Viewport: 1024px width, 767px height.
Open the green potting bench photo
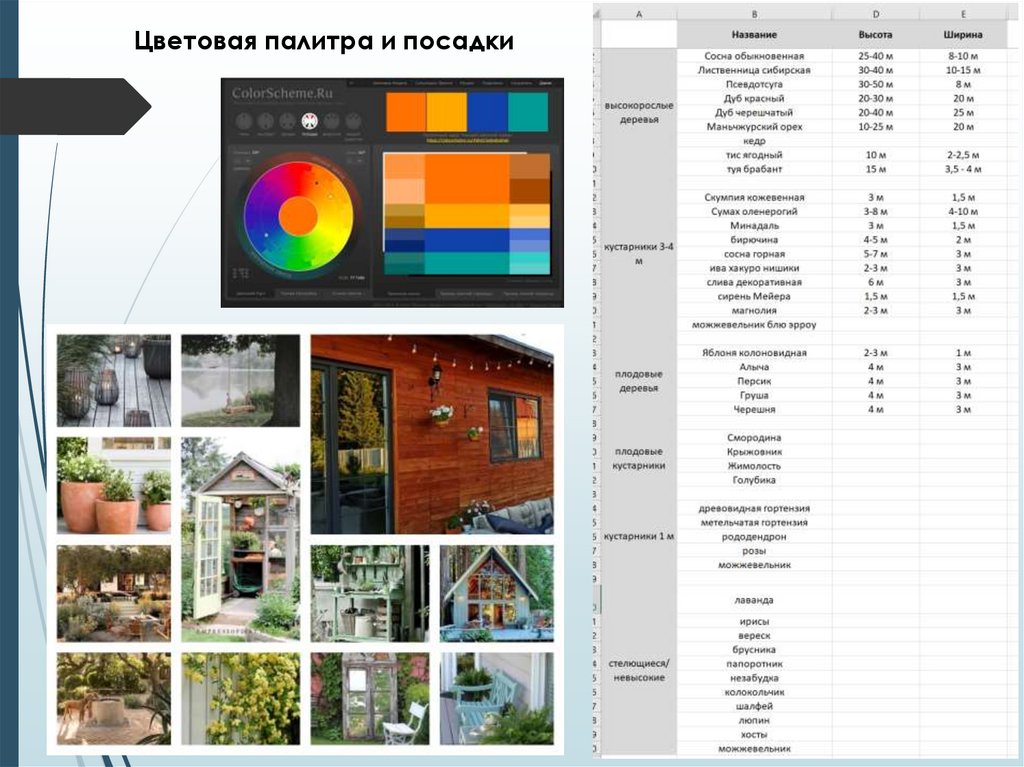(370, 593)
